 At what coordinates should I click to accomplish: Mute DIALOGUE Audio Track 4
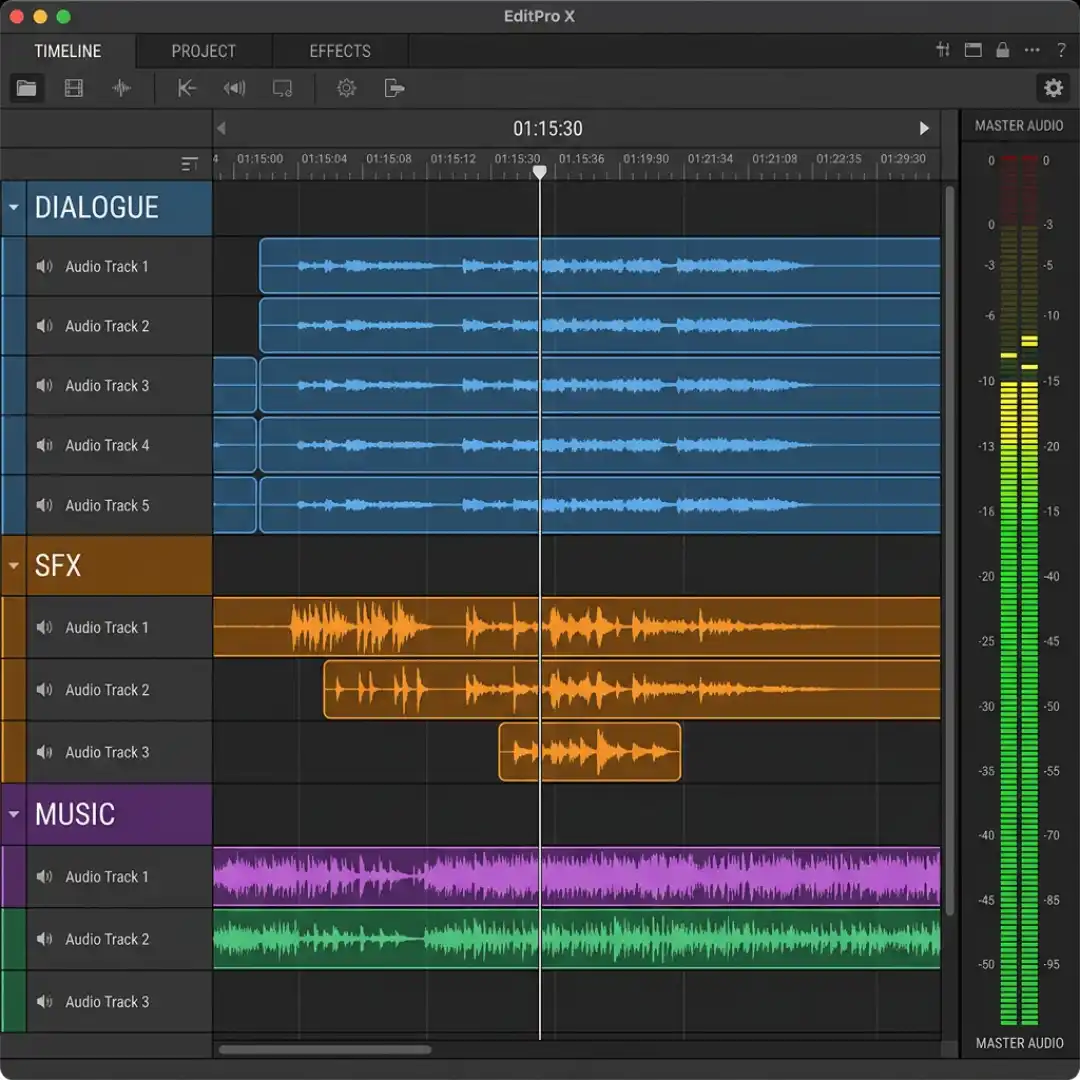click(44, 446)
